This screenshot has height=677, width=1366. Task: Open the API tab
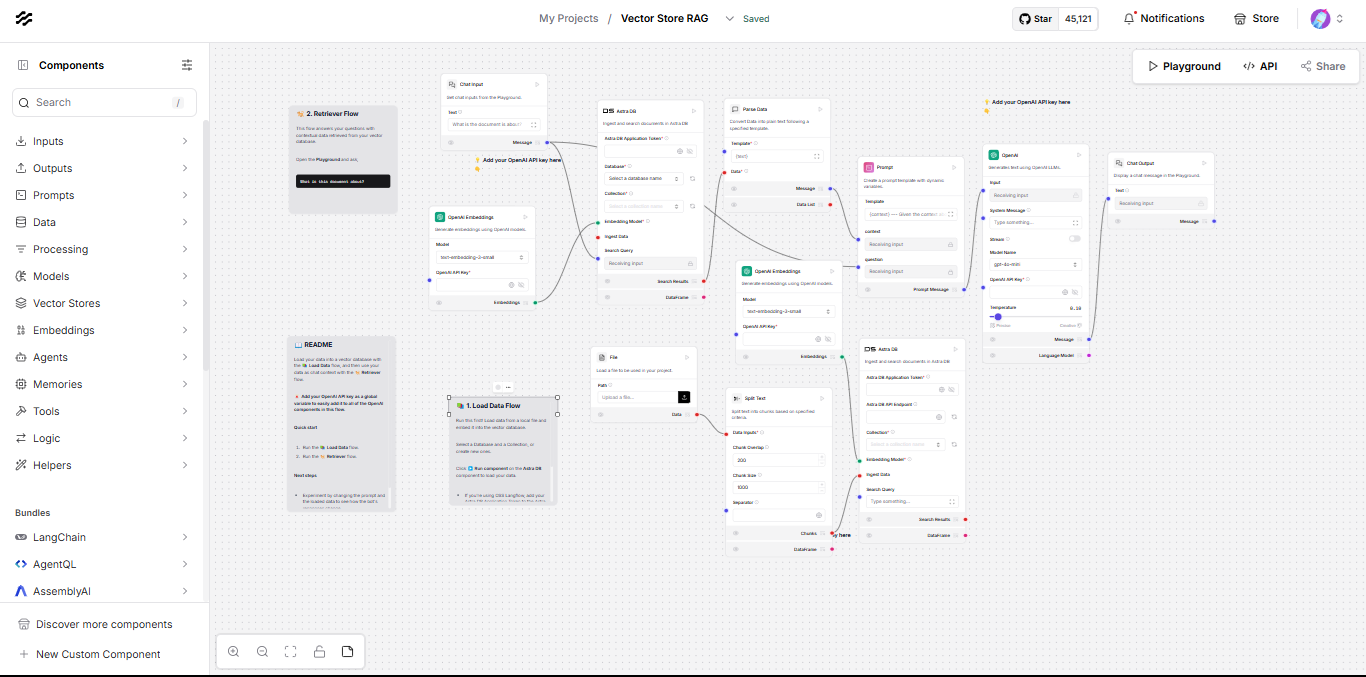[1260, 66]
